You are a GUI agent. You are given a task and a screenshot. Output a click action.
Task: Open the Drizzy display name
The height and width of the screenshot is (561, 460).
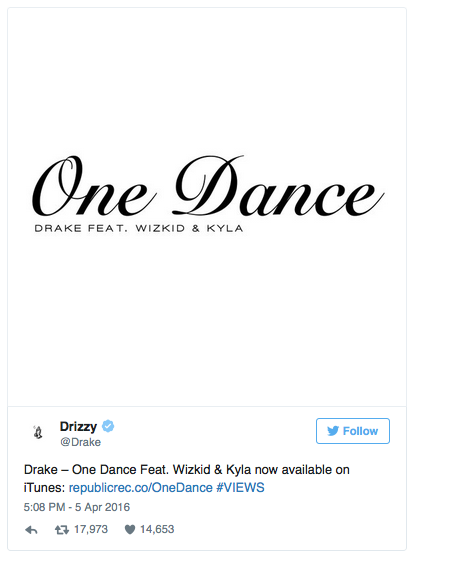pyautogui.click(x=78, y=426)
